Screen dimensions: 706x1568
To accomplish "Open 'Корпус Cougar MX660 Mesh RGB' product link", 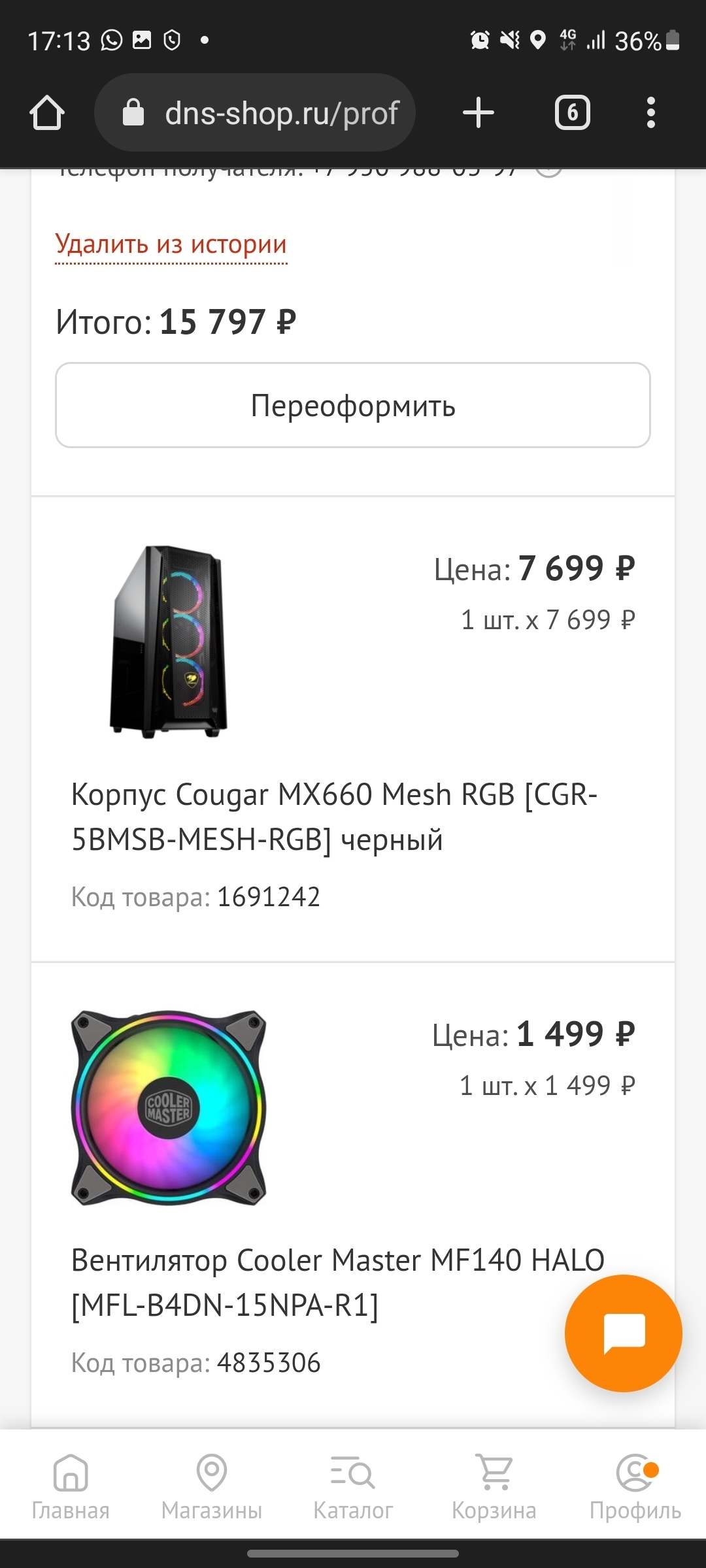I will [333, 817].
